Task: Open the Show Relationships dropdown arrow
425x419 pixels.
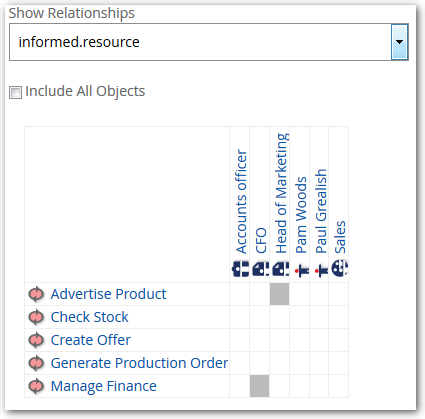Action: coord(399,42)
